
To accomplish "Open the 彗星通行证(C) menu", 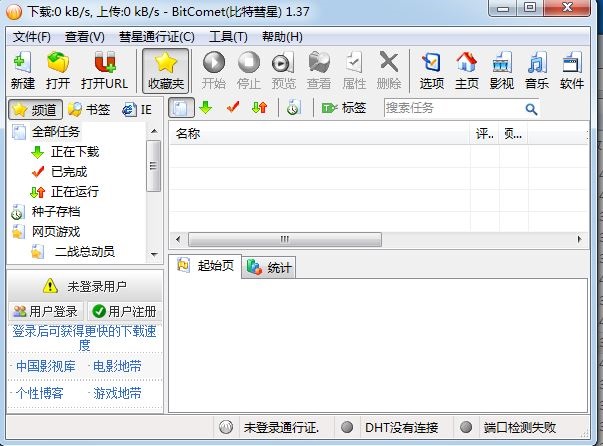I will coord(157,37).
